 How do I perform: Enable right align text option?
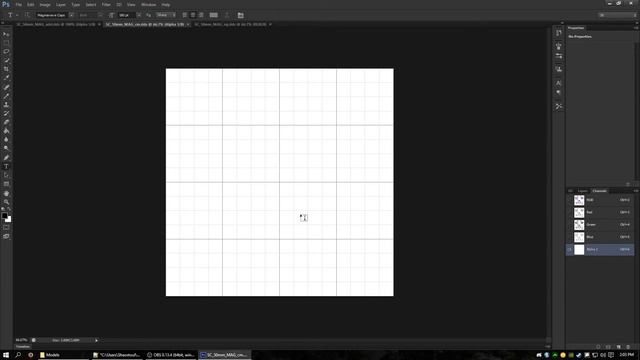click(201, 15)
